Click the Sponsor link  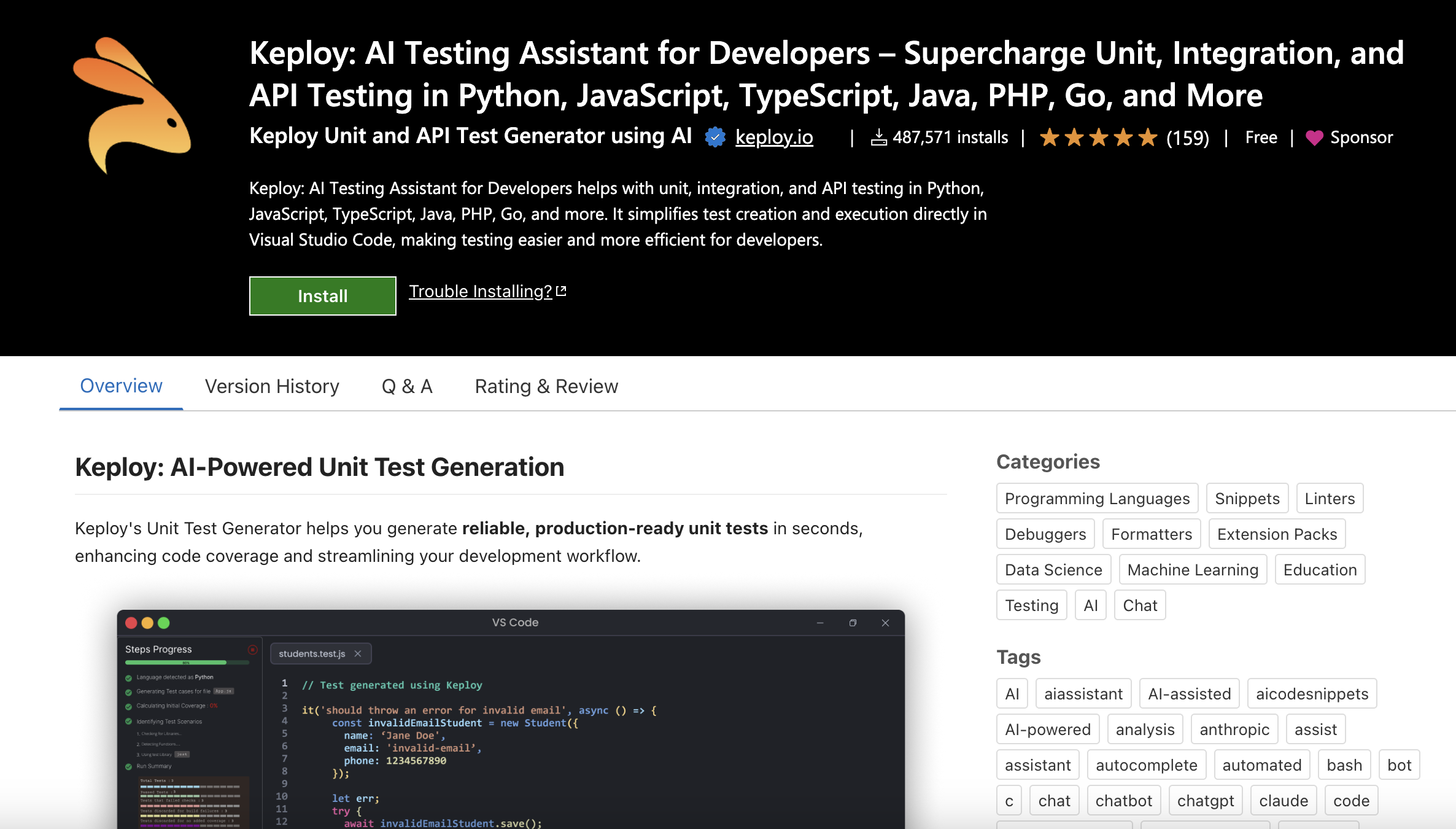coord(1361,138)
